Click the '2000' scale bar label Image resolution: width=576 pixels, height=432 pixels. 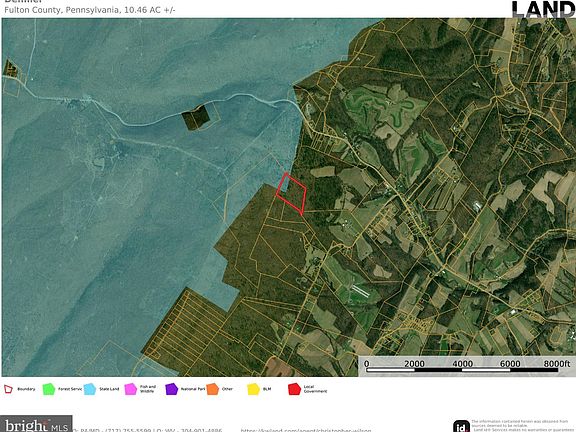[414, 364]
